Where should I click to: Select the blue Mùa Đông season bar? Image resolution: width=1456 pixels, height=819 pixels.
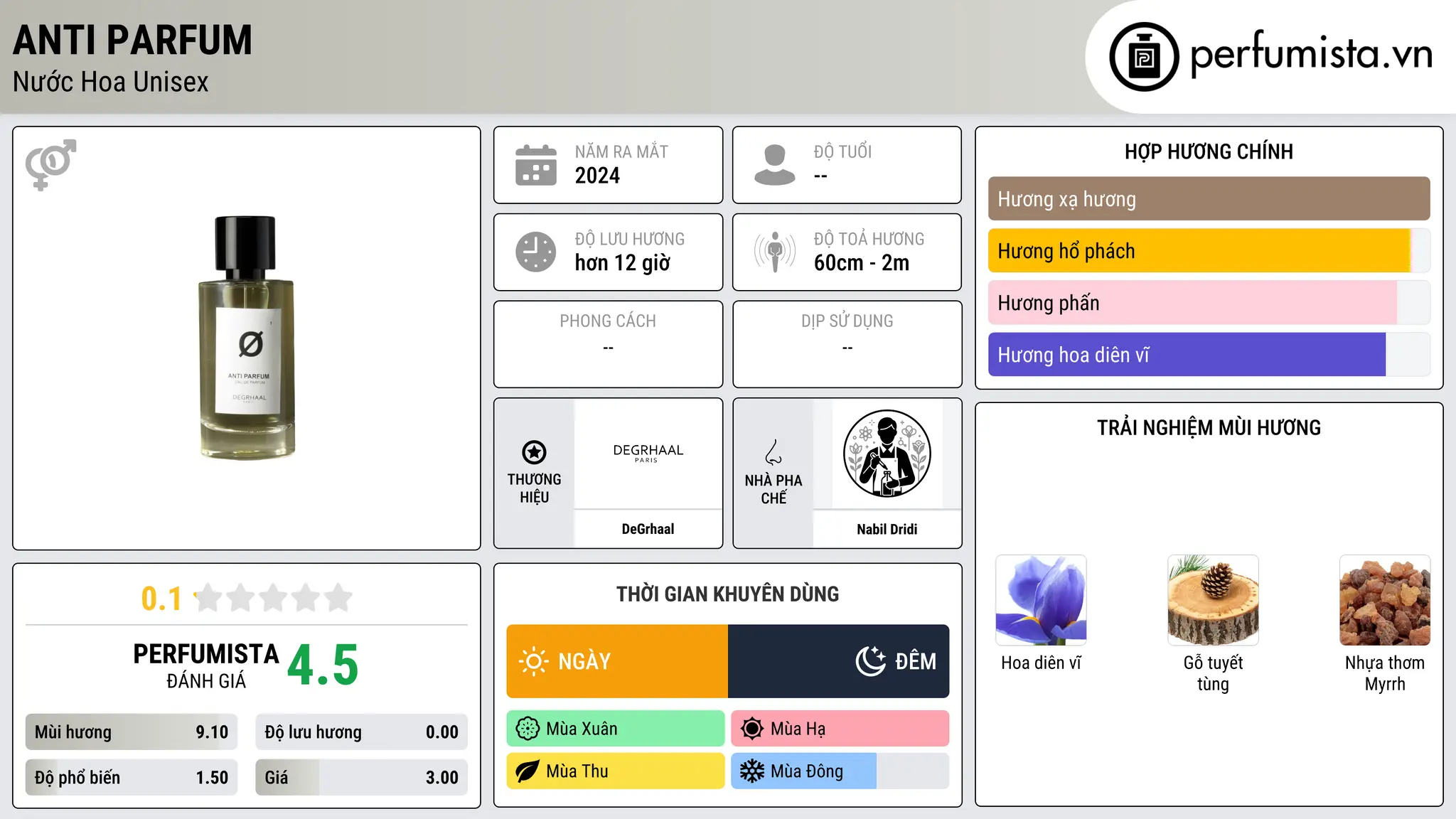click(x=840, y=771)
